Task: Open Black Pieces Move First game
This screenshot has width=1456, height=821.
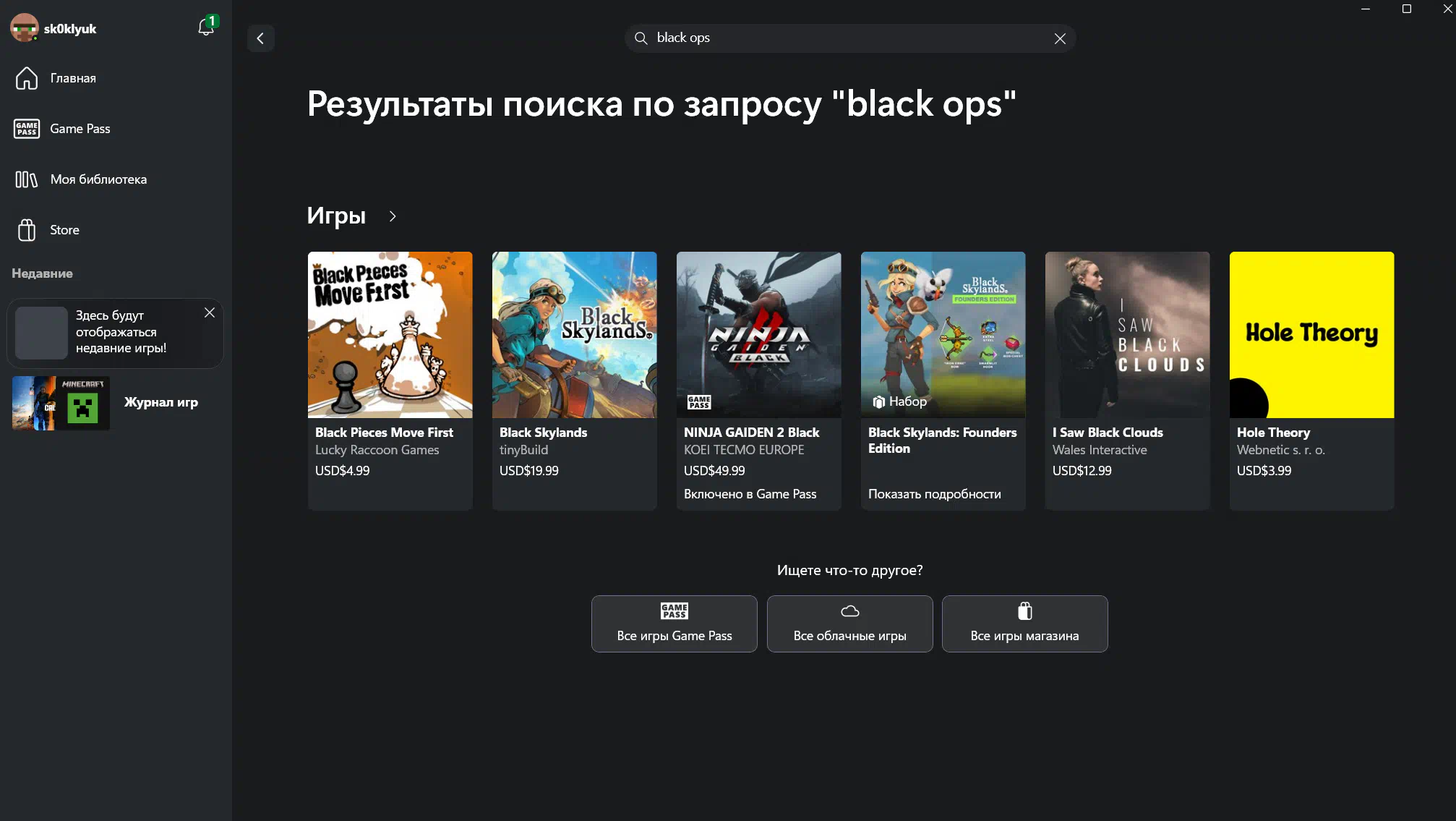Action: point(390,380)
